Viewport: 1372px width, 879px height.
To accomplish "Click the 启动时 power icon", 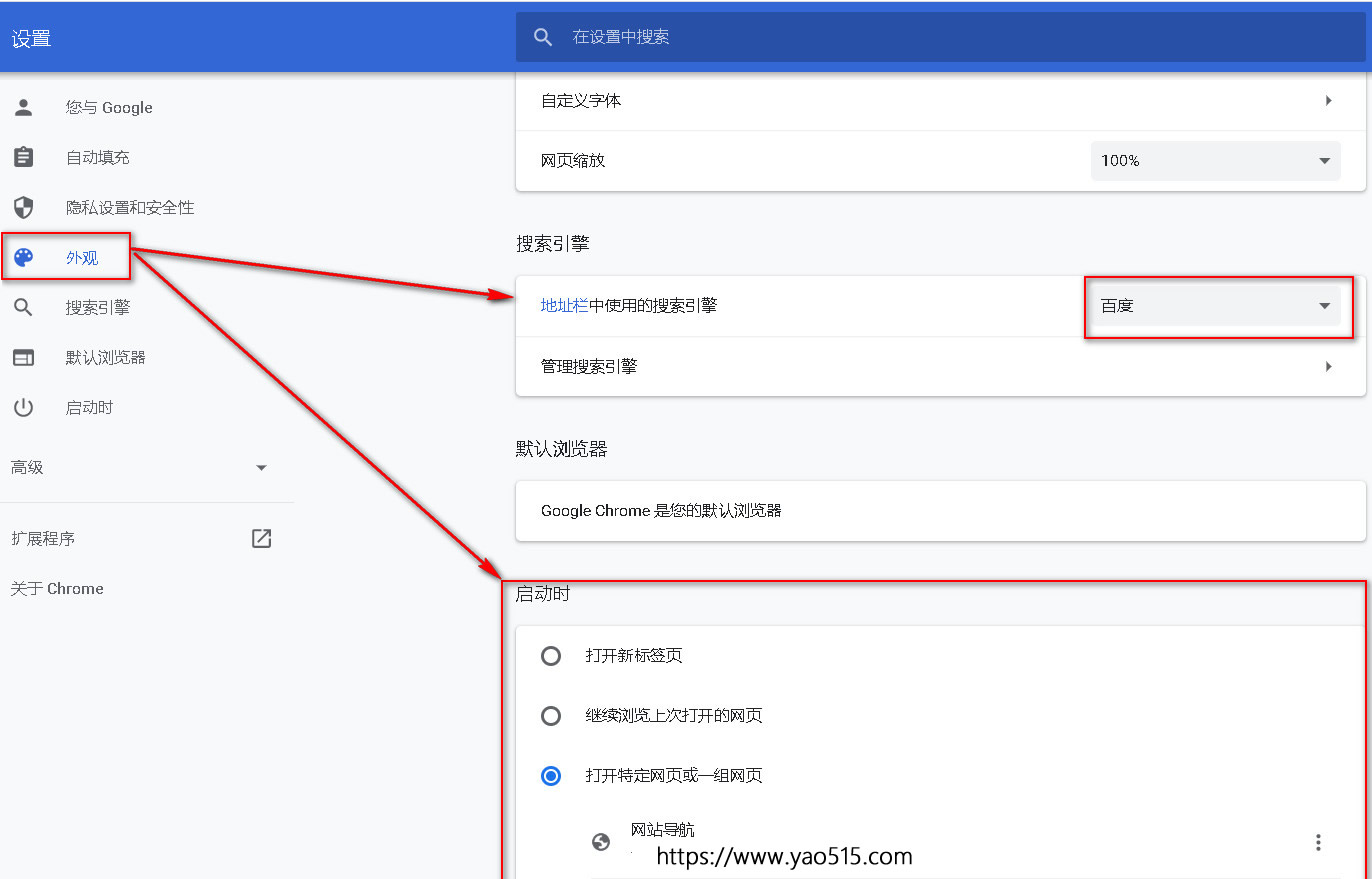I will click(x=23, y=407).
